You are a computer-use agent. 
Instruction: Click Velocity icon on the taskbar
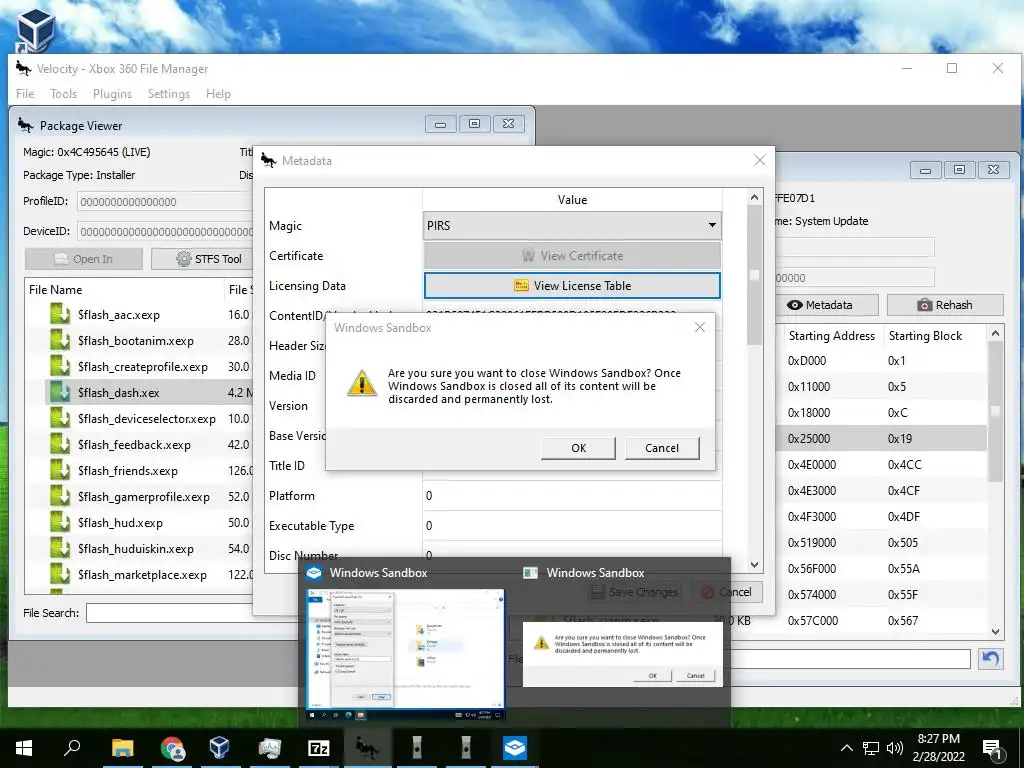click(x=367, y=748)
